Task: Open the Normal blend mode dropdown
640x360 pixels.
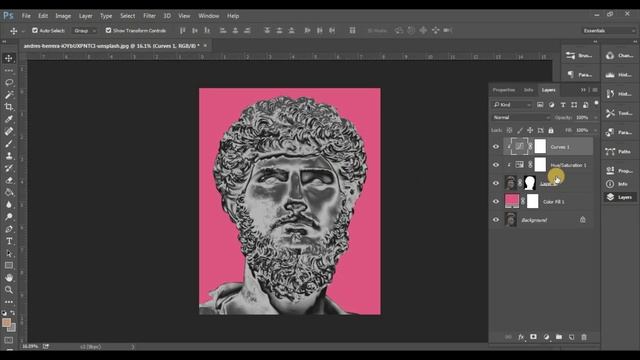Action: tap(521, 118)
